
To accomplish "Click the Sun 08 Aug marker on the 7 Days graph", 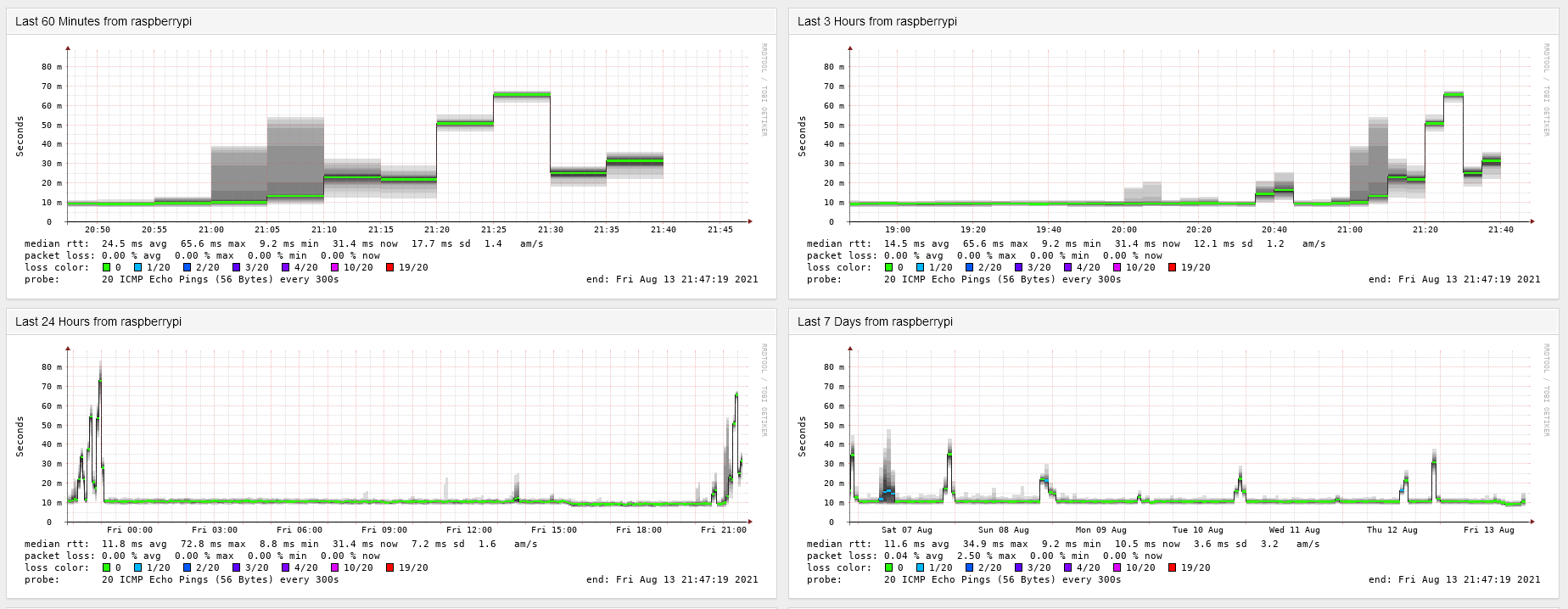I will click(1003, 530).
